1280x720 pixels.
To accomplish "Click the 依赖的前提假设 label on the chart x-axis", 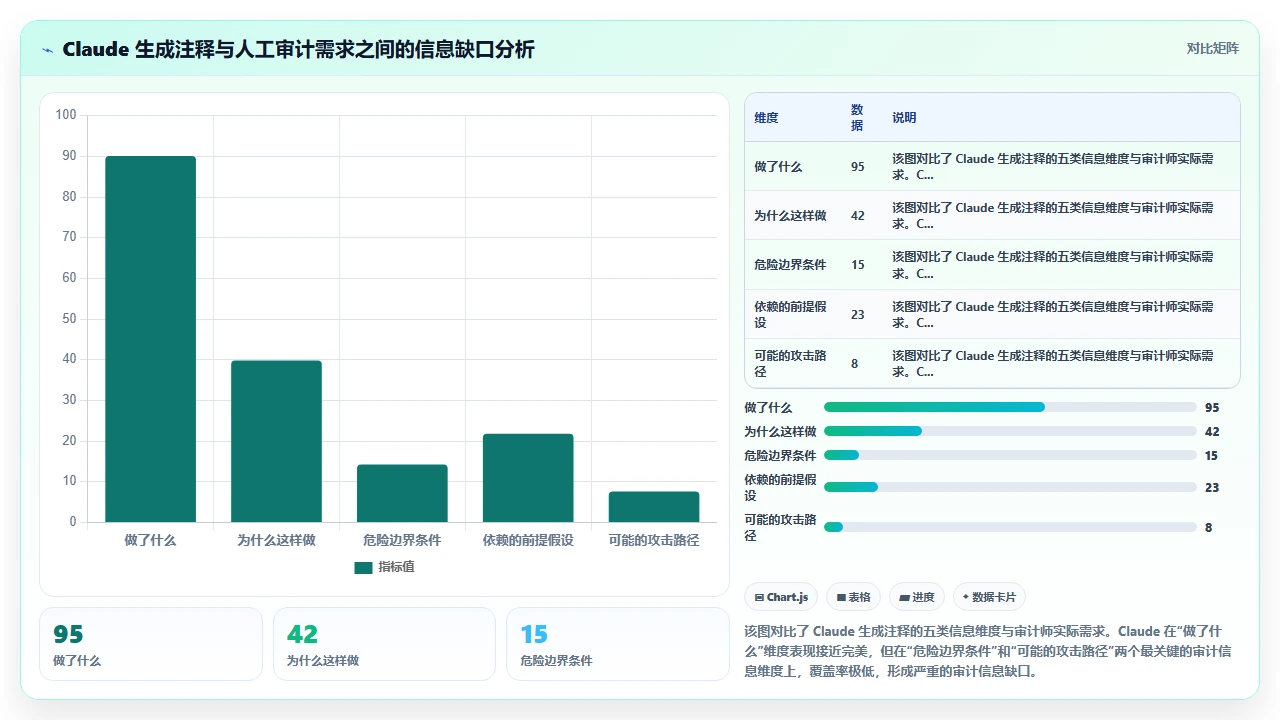I will point(528,540).
